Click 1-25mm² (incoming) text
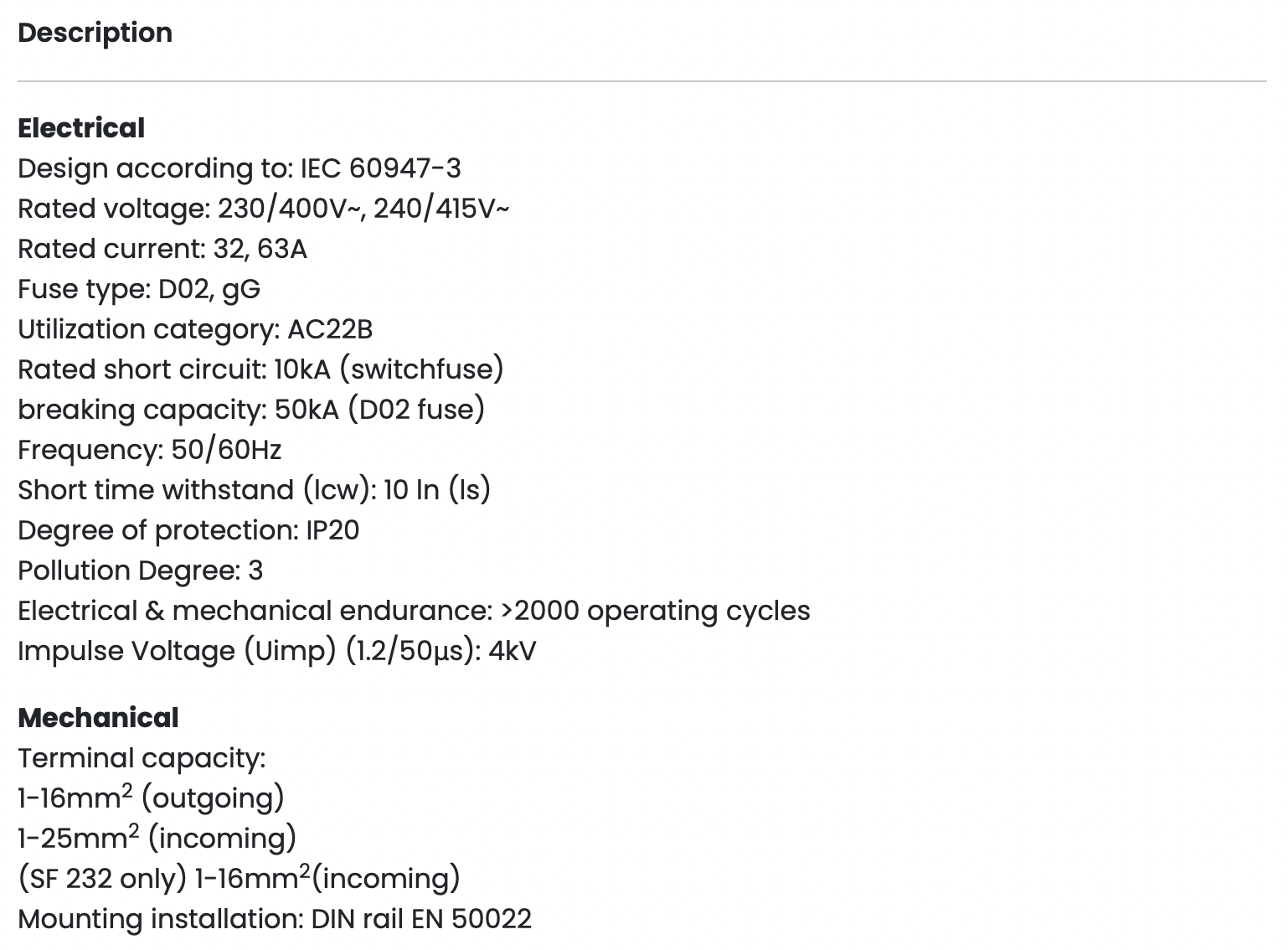Viewport: 1288px width, 950px height. coord(157,837)
